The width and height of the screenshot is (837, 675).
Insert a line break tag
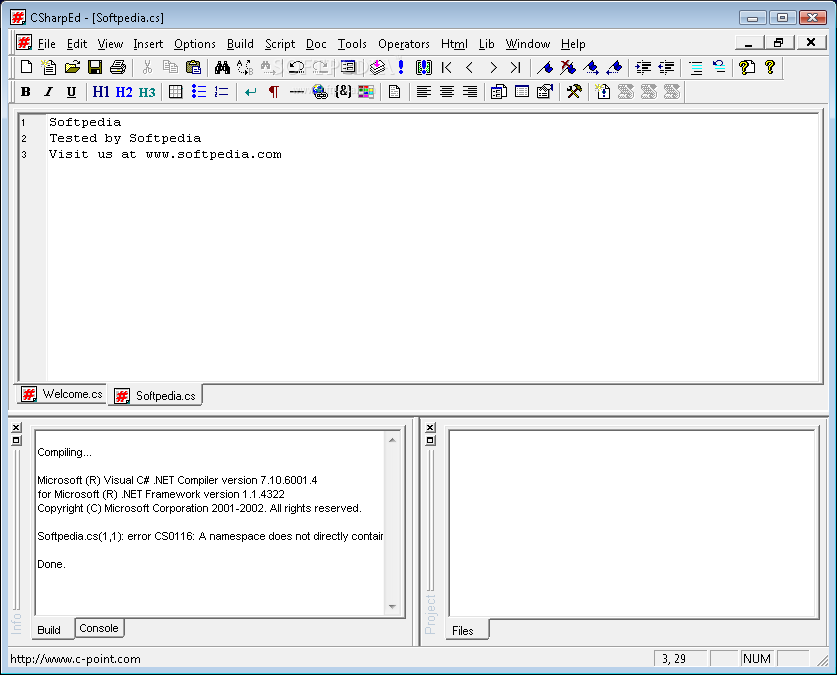point(250,92)
